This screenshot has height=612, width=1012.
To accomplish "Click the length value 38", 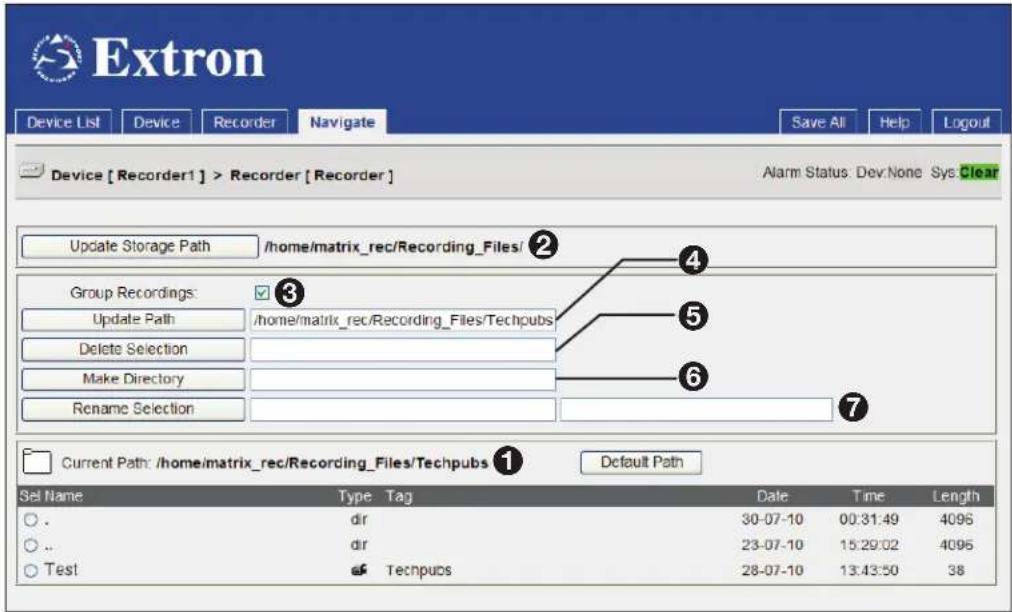I will [955, 571].
